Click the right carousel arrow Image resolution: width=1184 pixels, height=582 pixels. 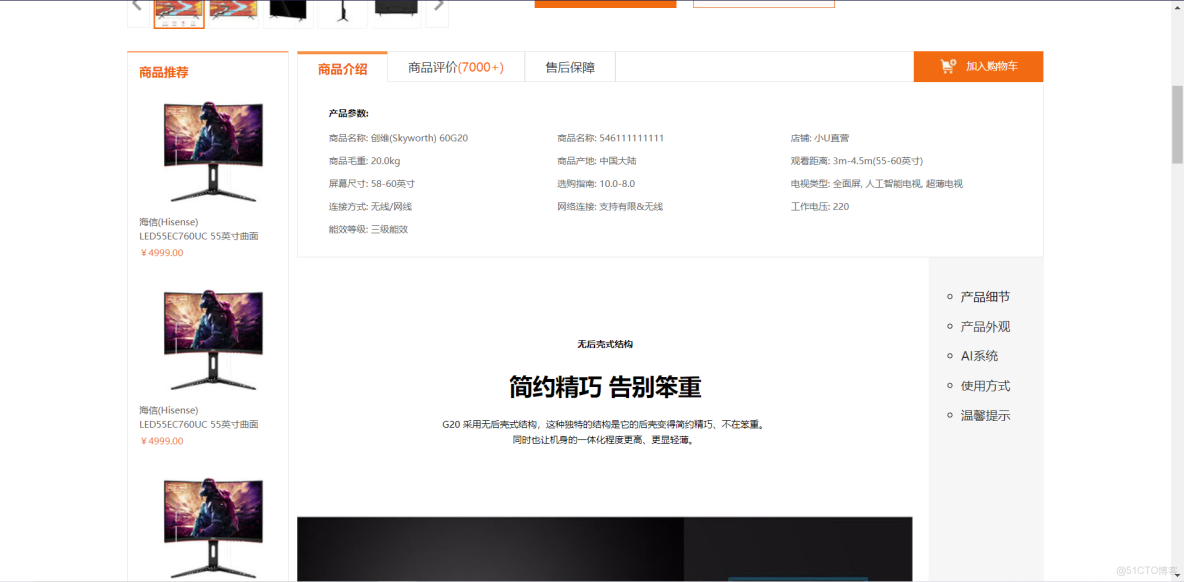tap(440, 6)
